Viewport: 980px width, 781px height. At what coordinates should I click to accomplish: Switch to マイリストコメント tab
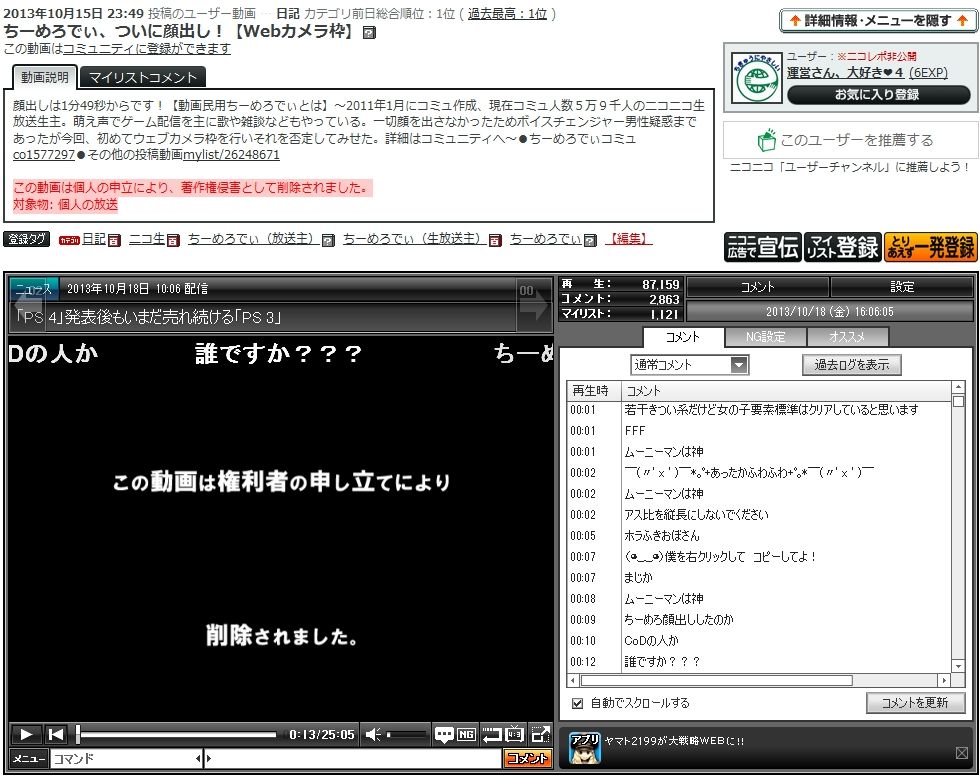point(142,77)
